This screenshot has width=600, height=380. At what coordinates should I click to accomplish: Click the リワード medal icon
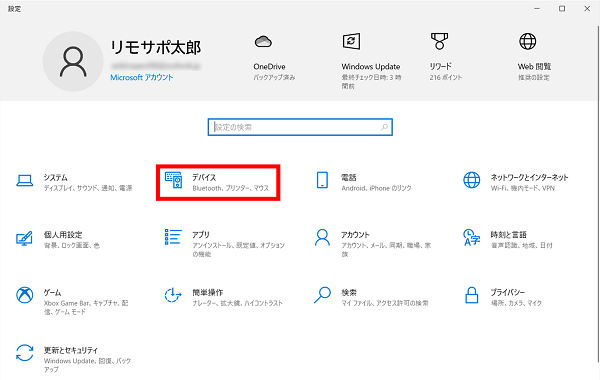pyautogui.click(x=439, y=41)
